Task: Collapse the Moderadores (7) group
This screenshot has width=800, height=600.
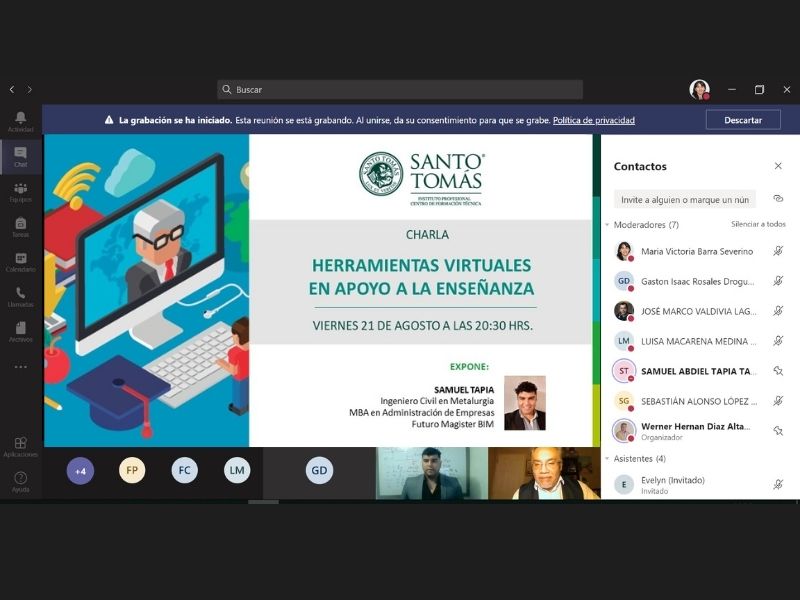Action: pyautogui.click(x=607, y=224)
